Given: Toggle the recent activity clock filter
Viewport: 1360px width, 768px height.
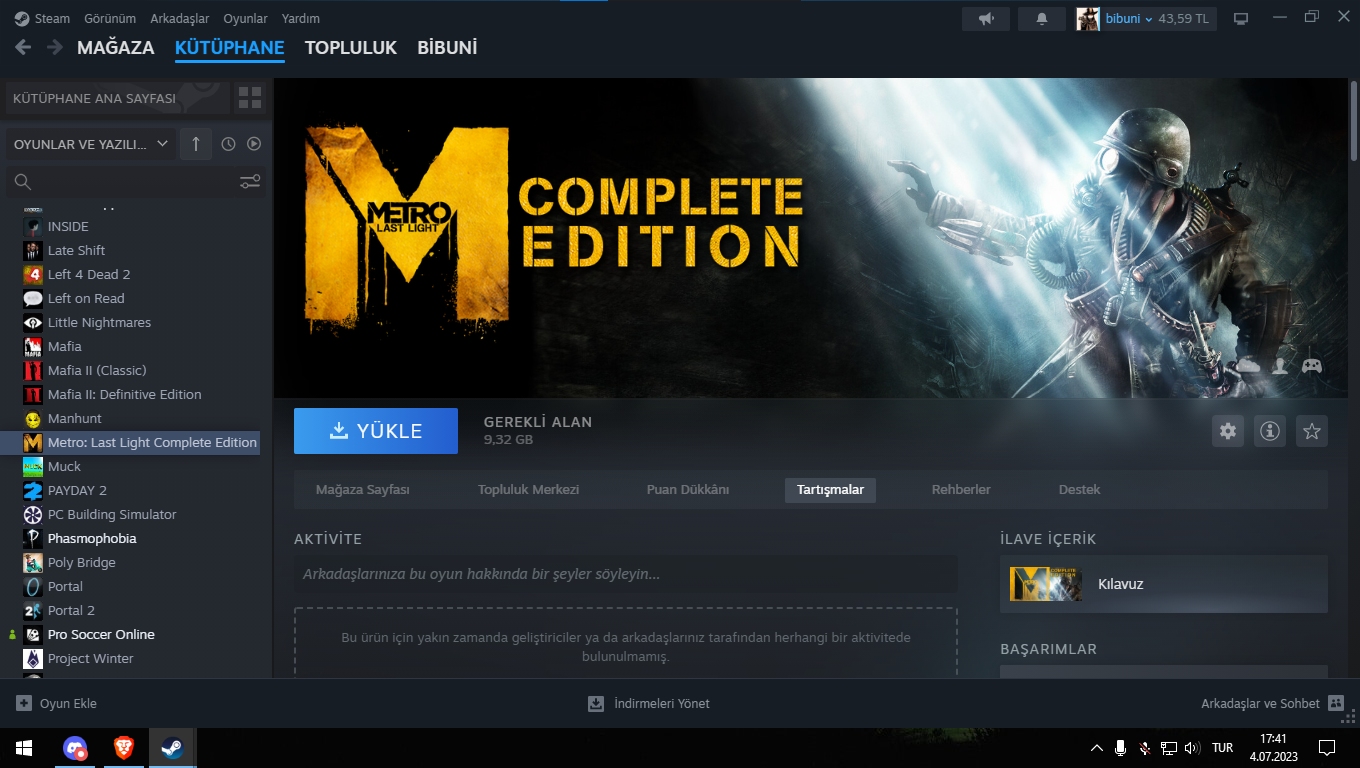Looking at the screenshot, I should tap(228, 144).
